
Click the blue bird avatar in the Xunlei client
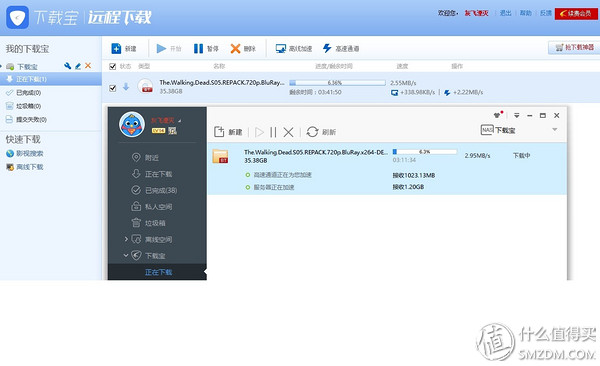132,124
